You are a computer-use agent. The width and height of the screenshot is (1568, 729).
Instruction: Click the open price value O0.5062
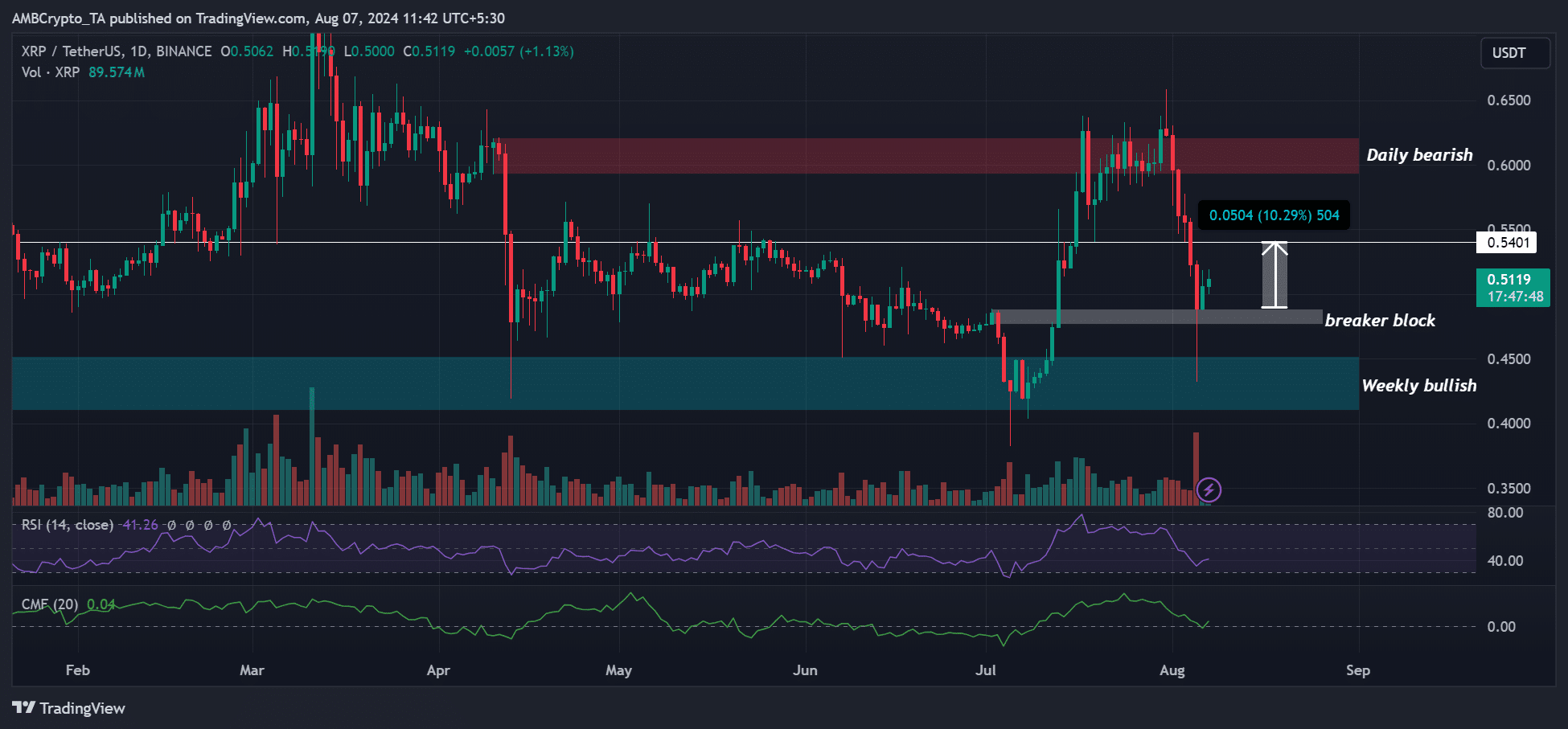coord(247,51)
